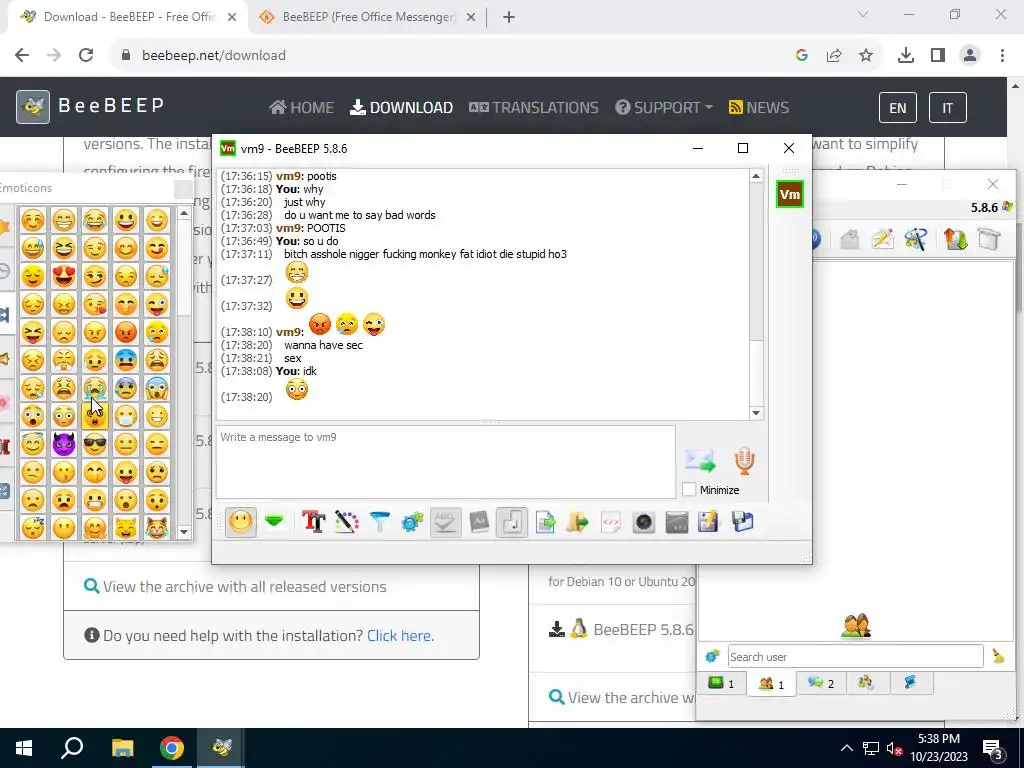Open the NEWS page

759,108
